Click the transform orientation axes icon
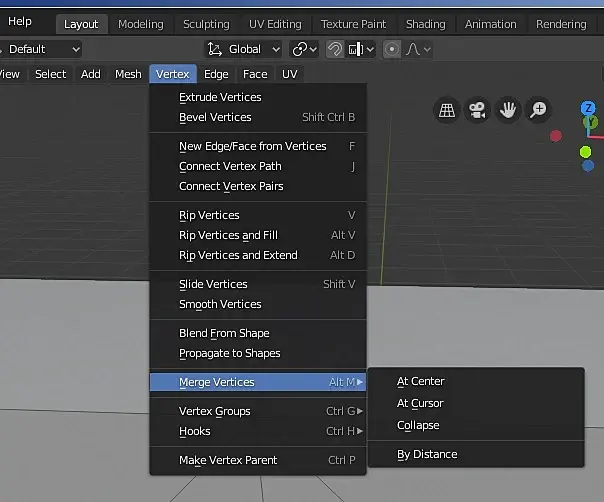Viewport: 604px width, 502px height. tap(214, 49)
